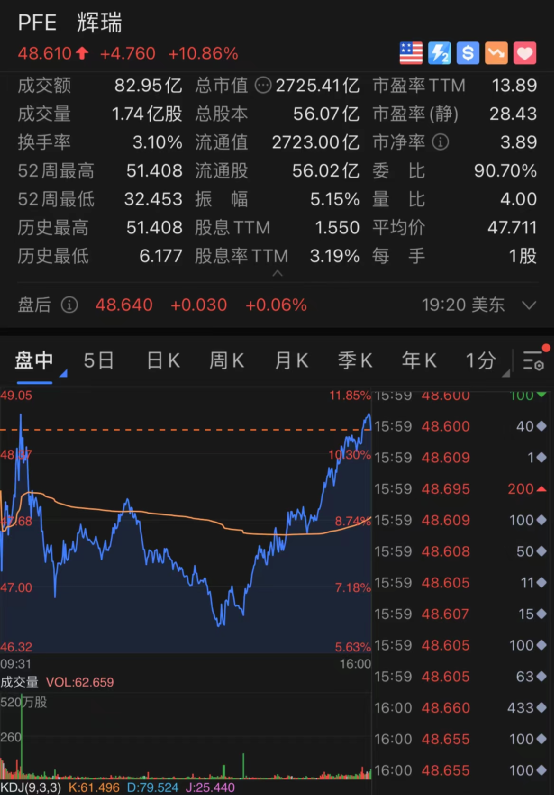Tap the 换手率 3.10% value
Viewport: 554px width, 795px height.
pyautogui.click(x=157, y=142)
